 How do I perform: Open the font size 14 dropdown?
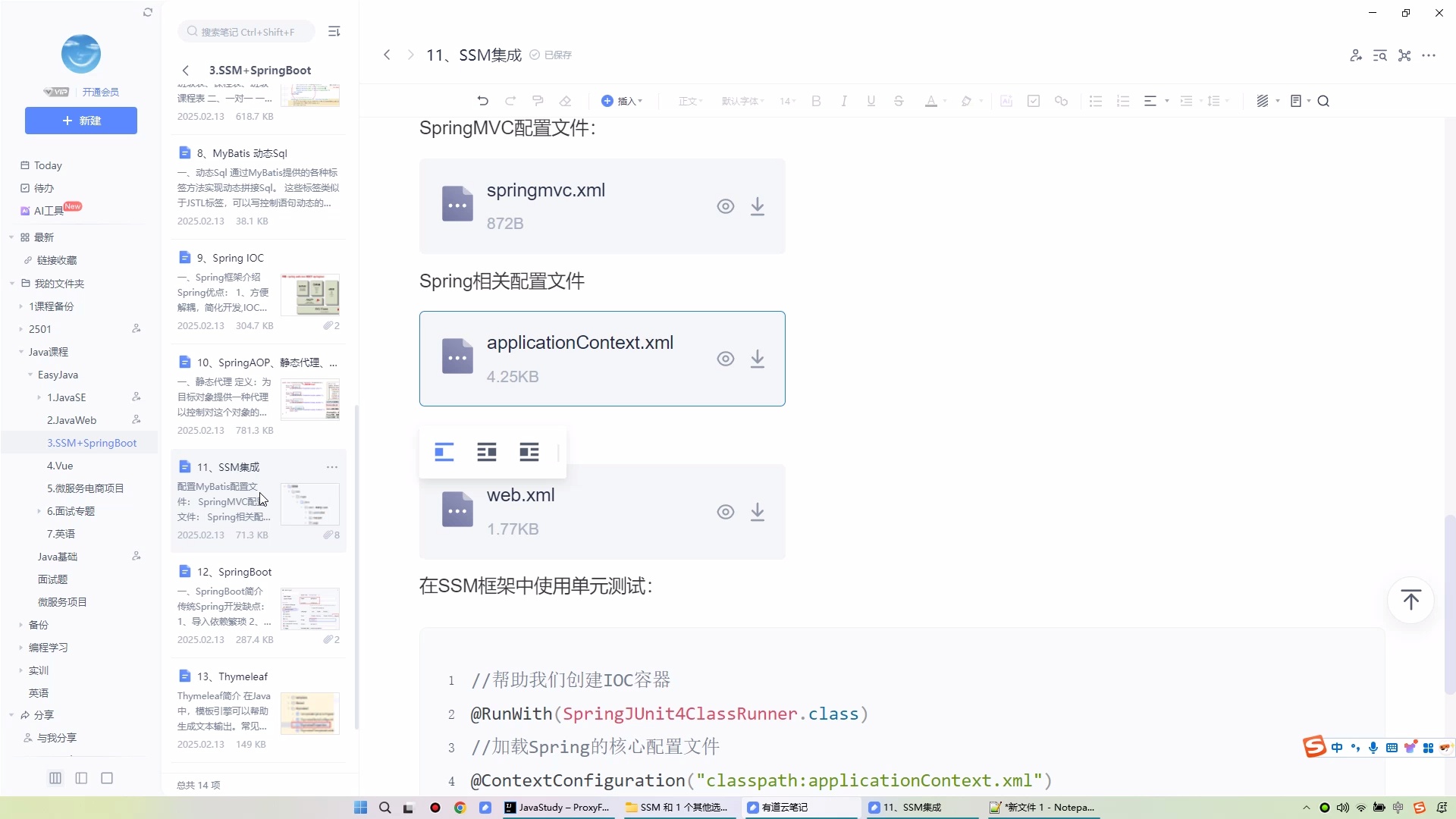click(x=787, y=100)
